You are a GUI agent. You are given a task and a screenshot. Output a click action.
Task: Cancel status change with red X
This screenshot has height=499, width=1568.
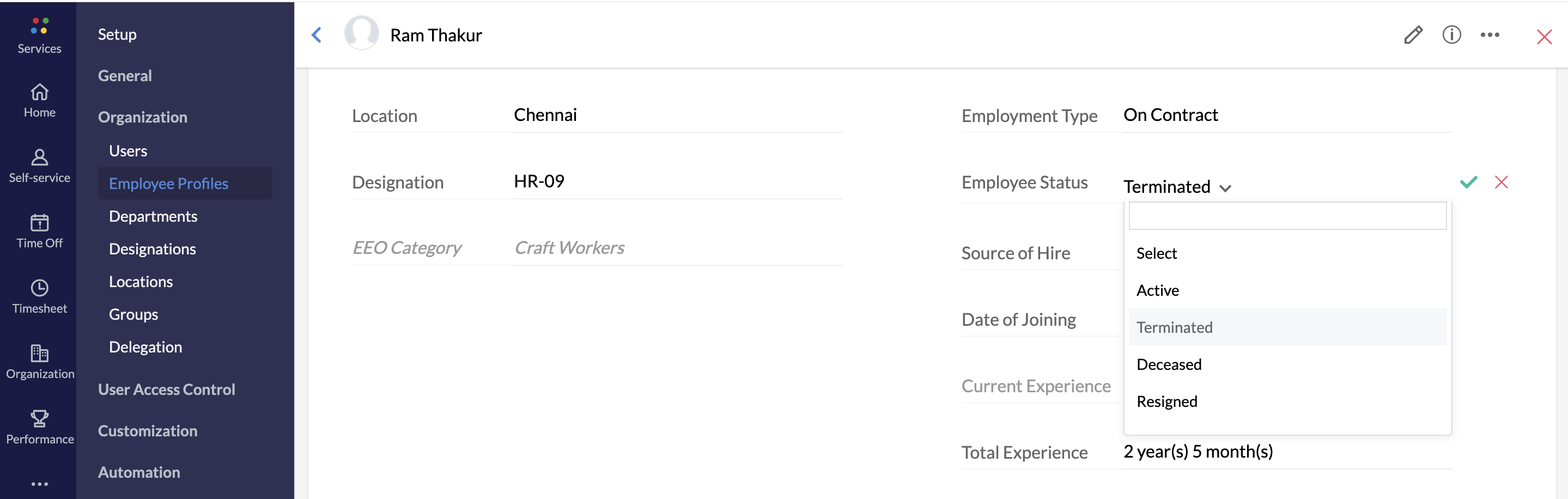tap(1502, 181)
